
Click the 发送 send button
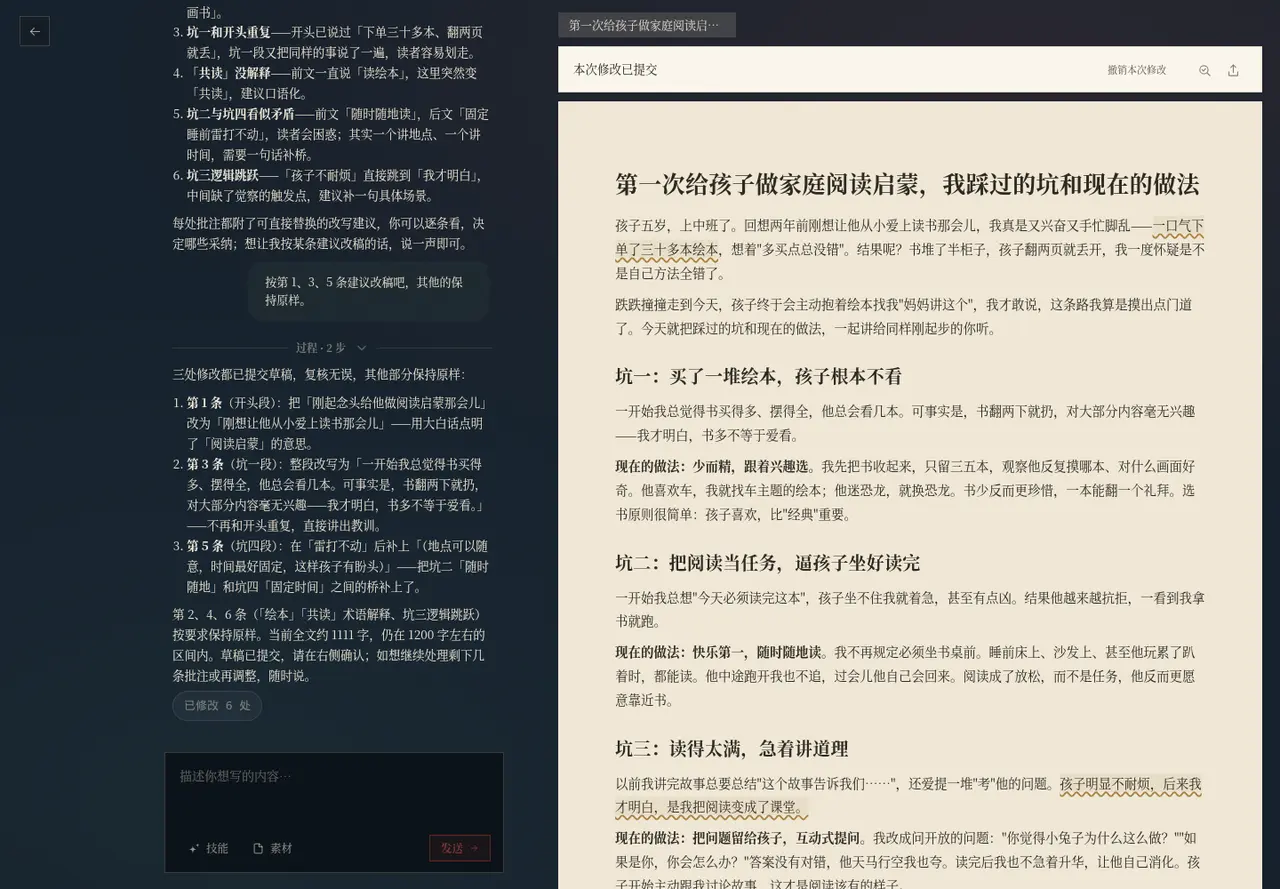coord(460,848)
